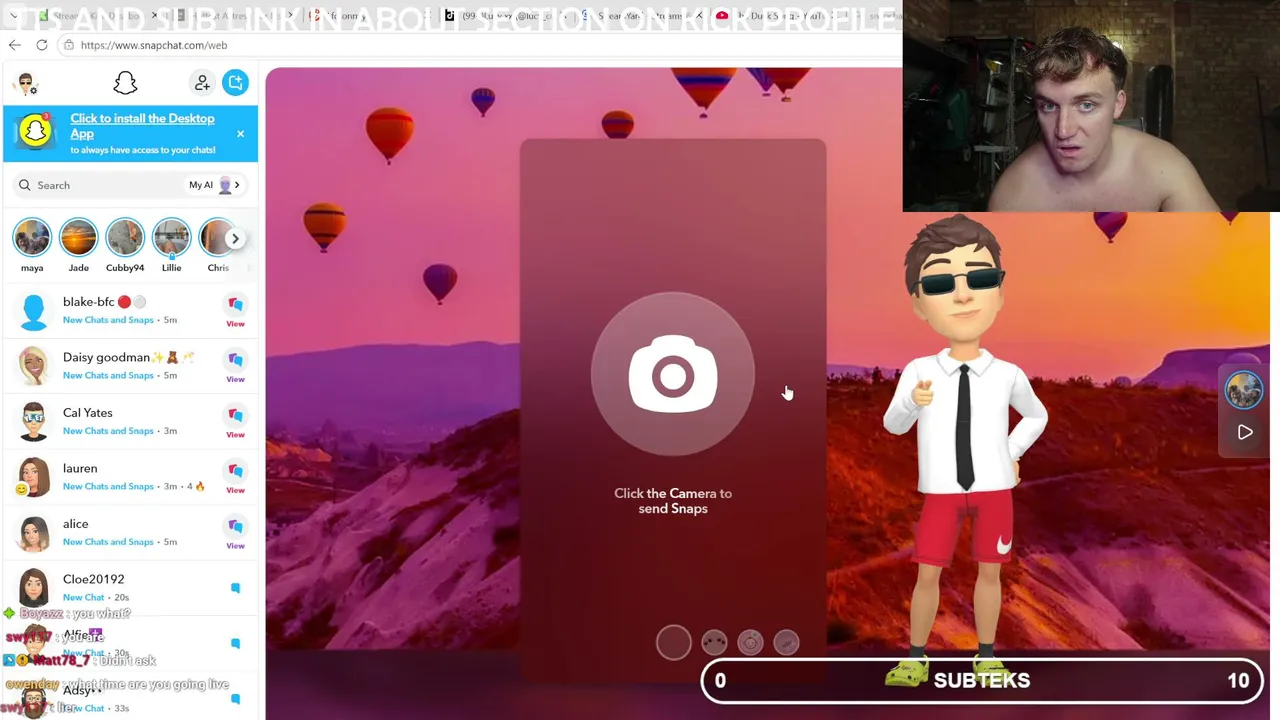View the new snap from alice
The height and width of the screenshot is (720, 1280).
235,532
